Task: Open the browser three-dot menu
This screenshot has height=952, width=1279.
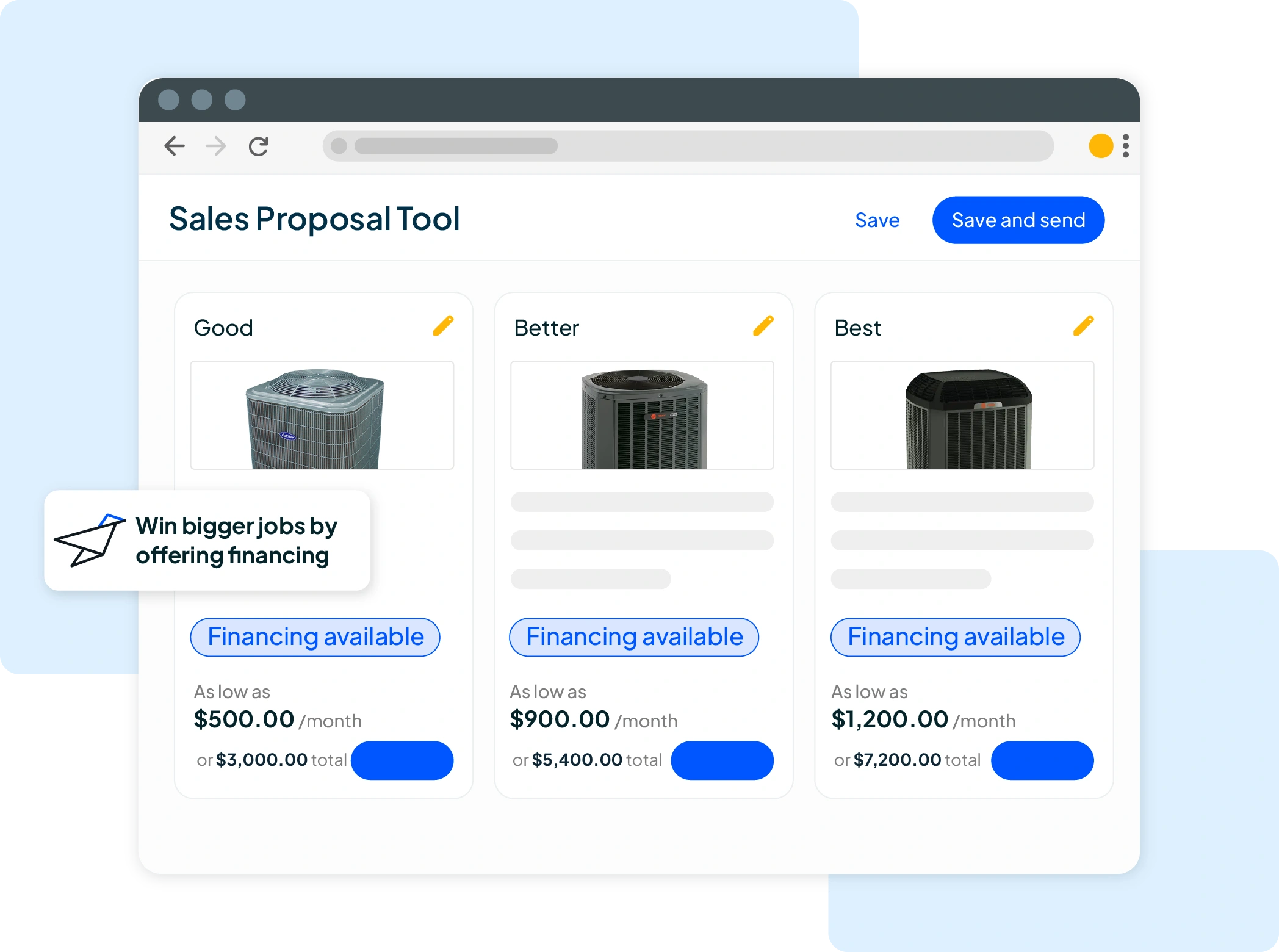Action: point(1126,146)
